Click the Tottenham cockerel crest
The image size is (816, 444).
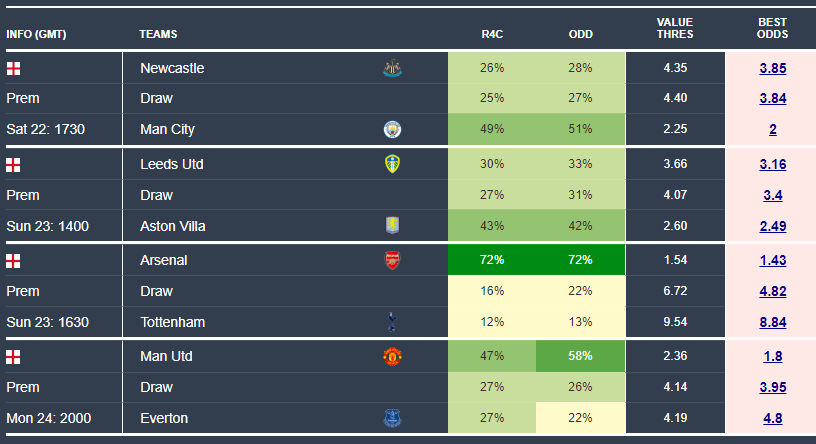391,321
